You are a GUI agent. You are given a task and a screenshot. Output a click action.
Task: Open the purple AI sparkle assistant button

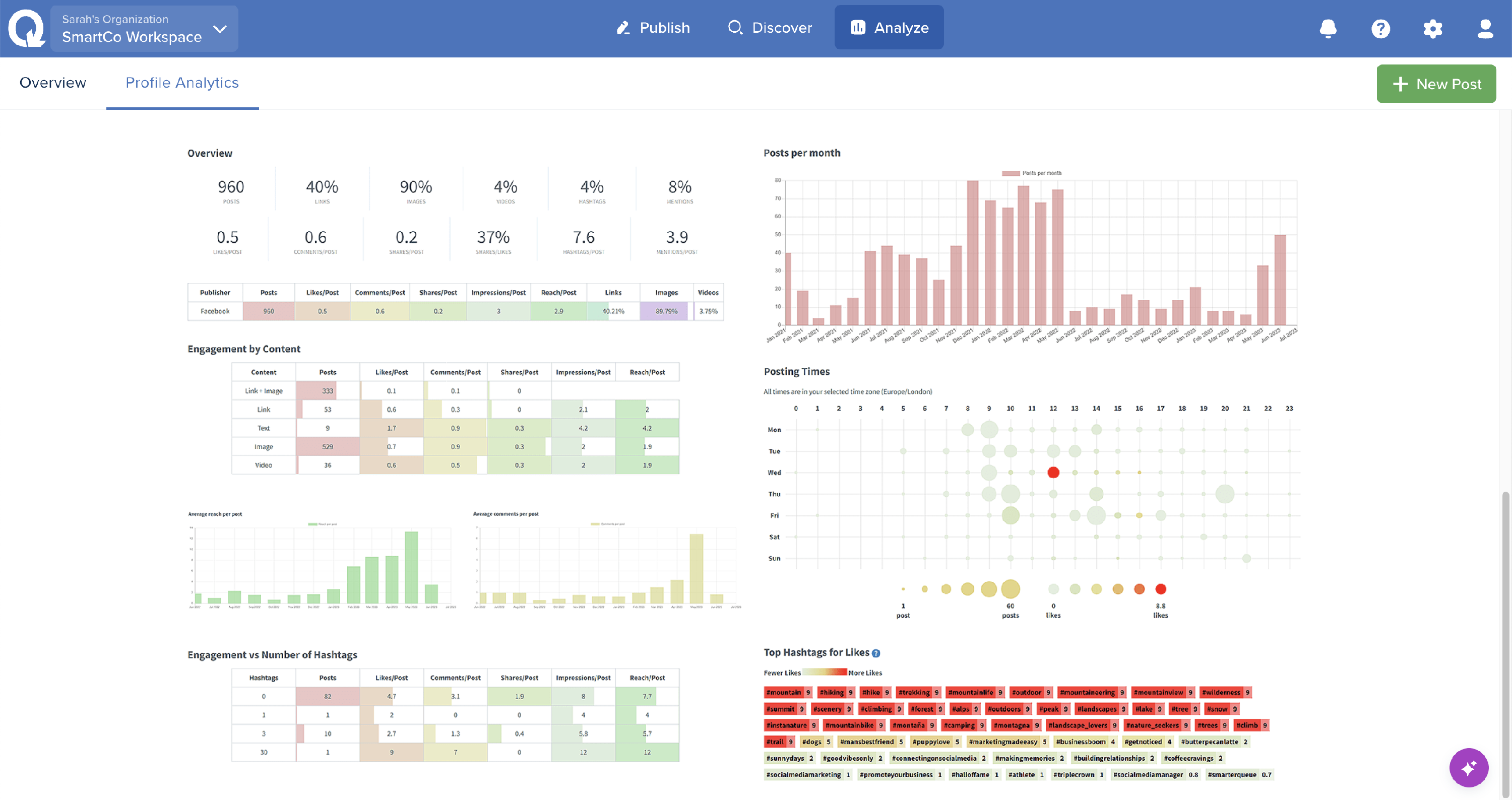[1468, 767]
